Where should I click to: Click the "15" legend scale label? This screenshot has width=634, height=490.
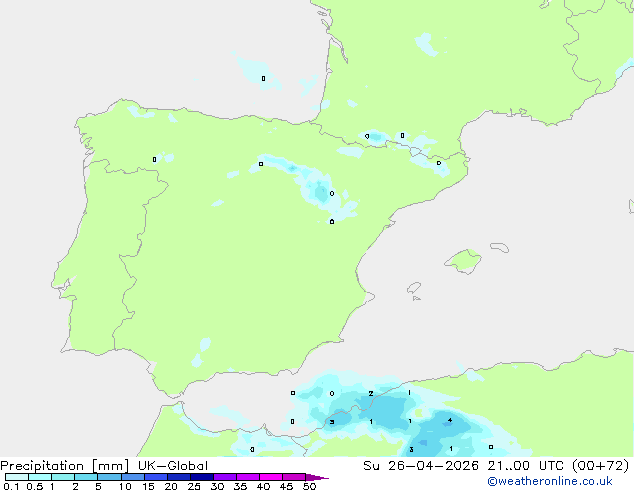[x=148, y=486]
